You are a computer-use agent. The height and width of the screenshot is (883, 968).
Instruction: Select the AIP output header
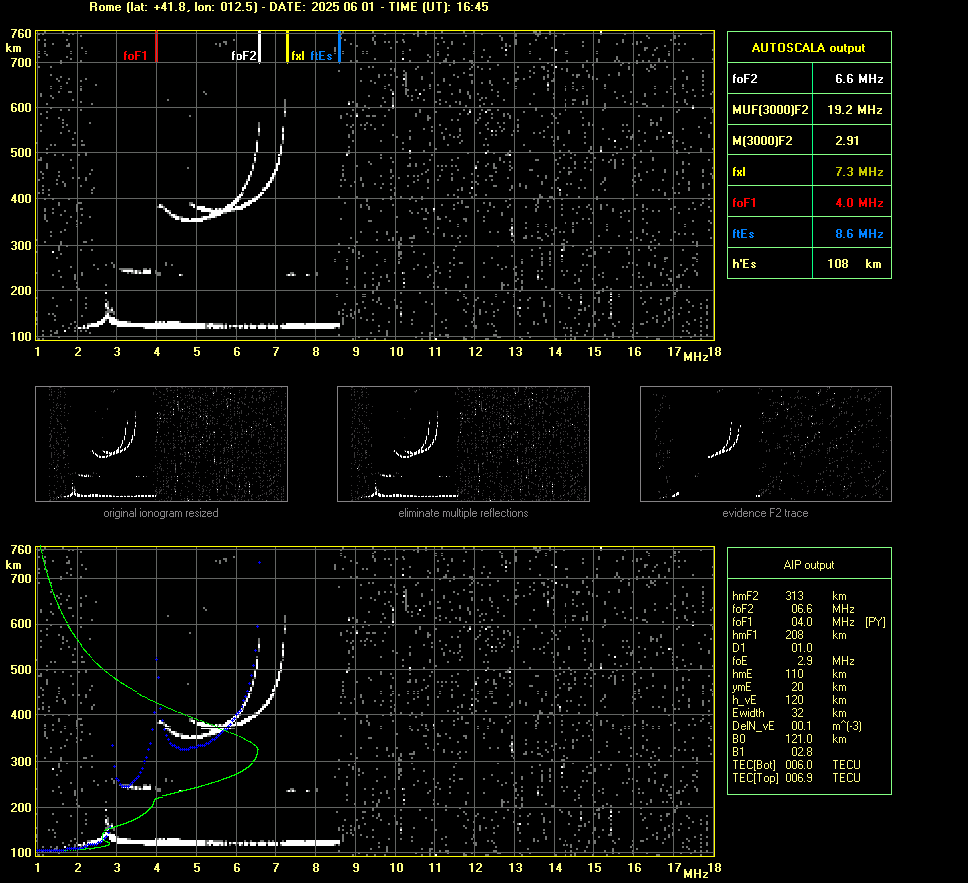[808, 565]
